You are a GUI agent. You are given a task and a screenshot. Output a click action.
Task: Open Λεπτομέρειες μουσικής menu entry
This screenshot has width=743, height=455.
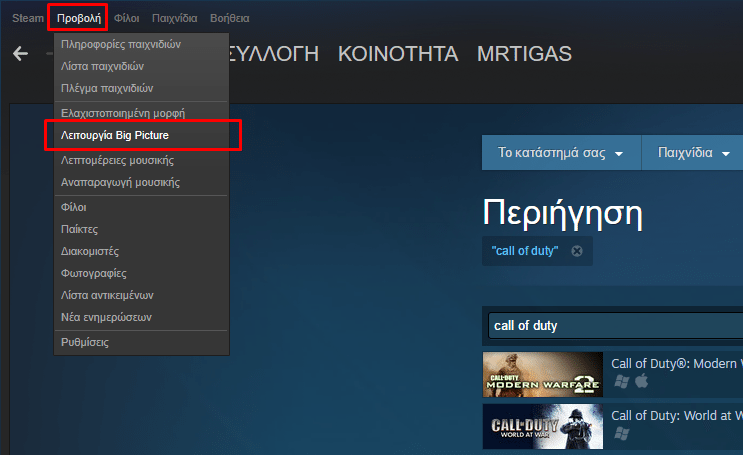pos(141,160)
